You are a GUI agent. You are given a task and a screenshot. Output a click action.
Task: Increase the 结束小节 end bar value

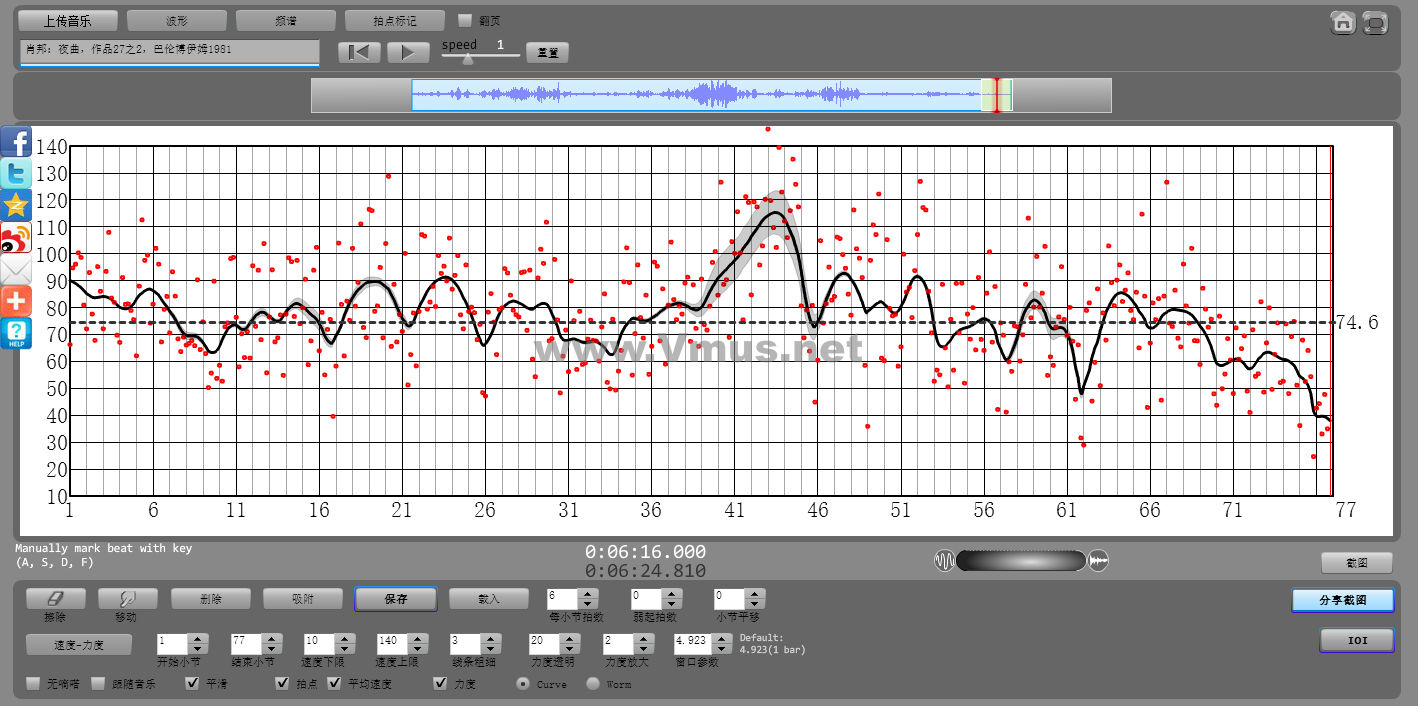click(x=271, y=637)
